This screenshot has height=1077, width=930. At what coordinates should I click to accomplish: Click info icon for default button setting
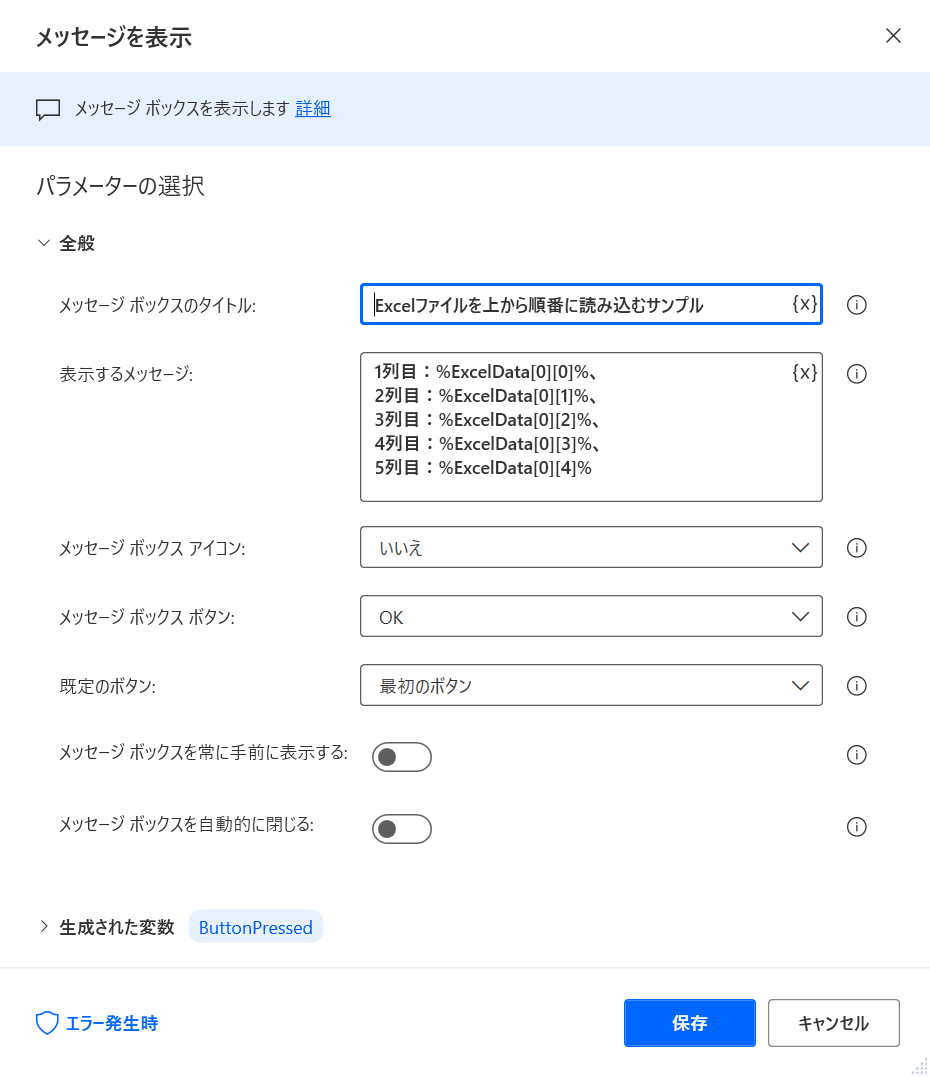tap(857, 685)
